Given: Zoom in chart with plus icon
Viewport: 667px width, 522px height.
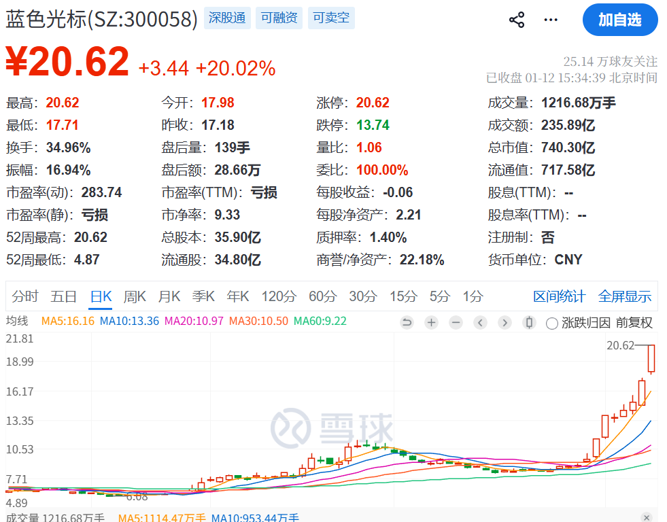Looking at the screenshot, I should [x=431, y=322].
